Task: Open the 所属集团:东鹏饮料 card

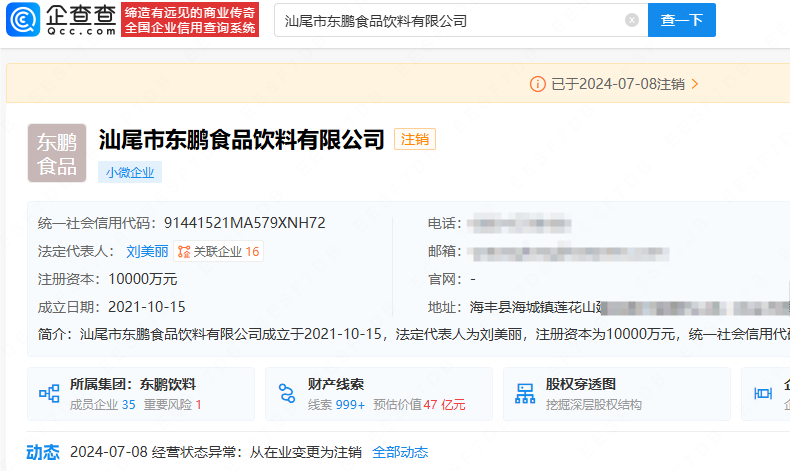Action: pyautogui.click(x=141, y=394)
